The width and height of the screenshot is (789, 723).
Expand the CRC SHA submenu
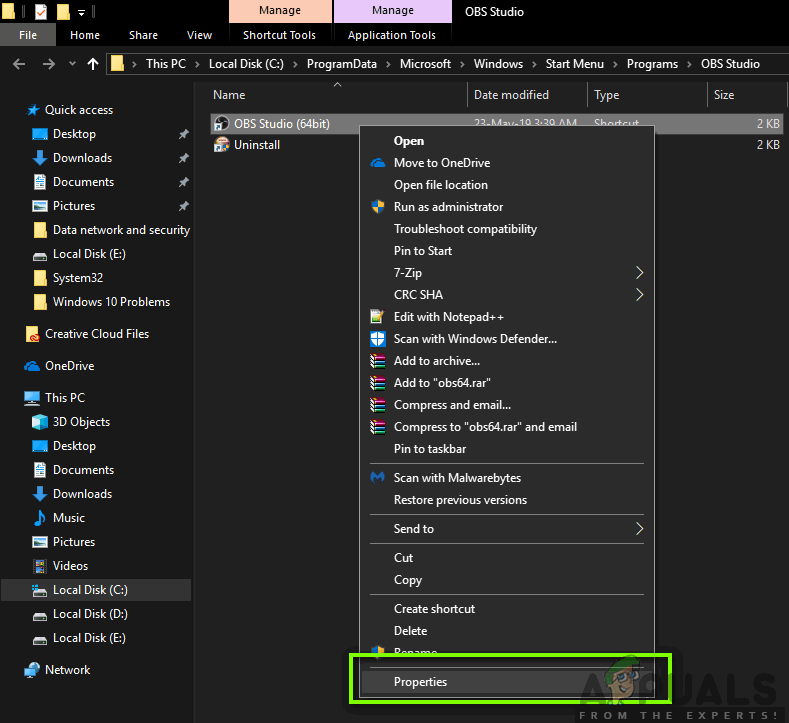pos(418,295)
